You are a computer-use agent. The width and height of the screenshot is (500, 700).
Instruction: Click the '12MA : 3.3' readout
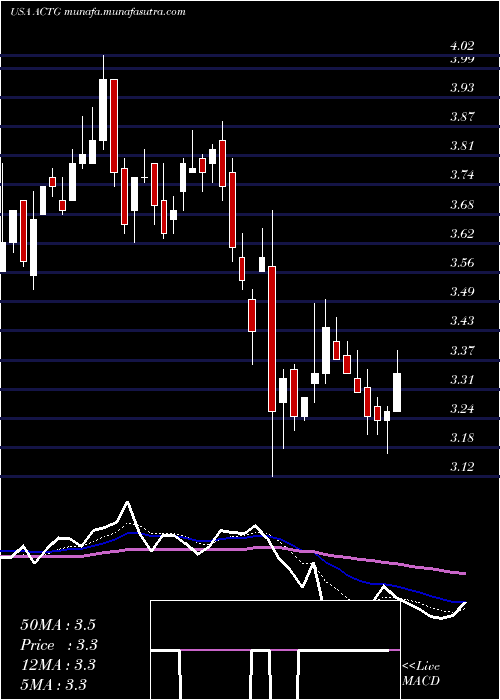58,665
